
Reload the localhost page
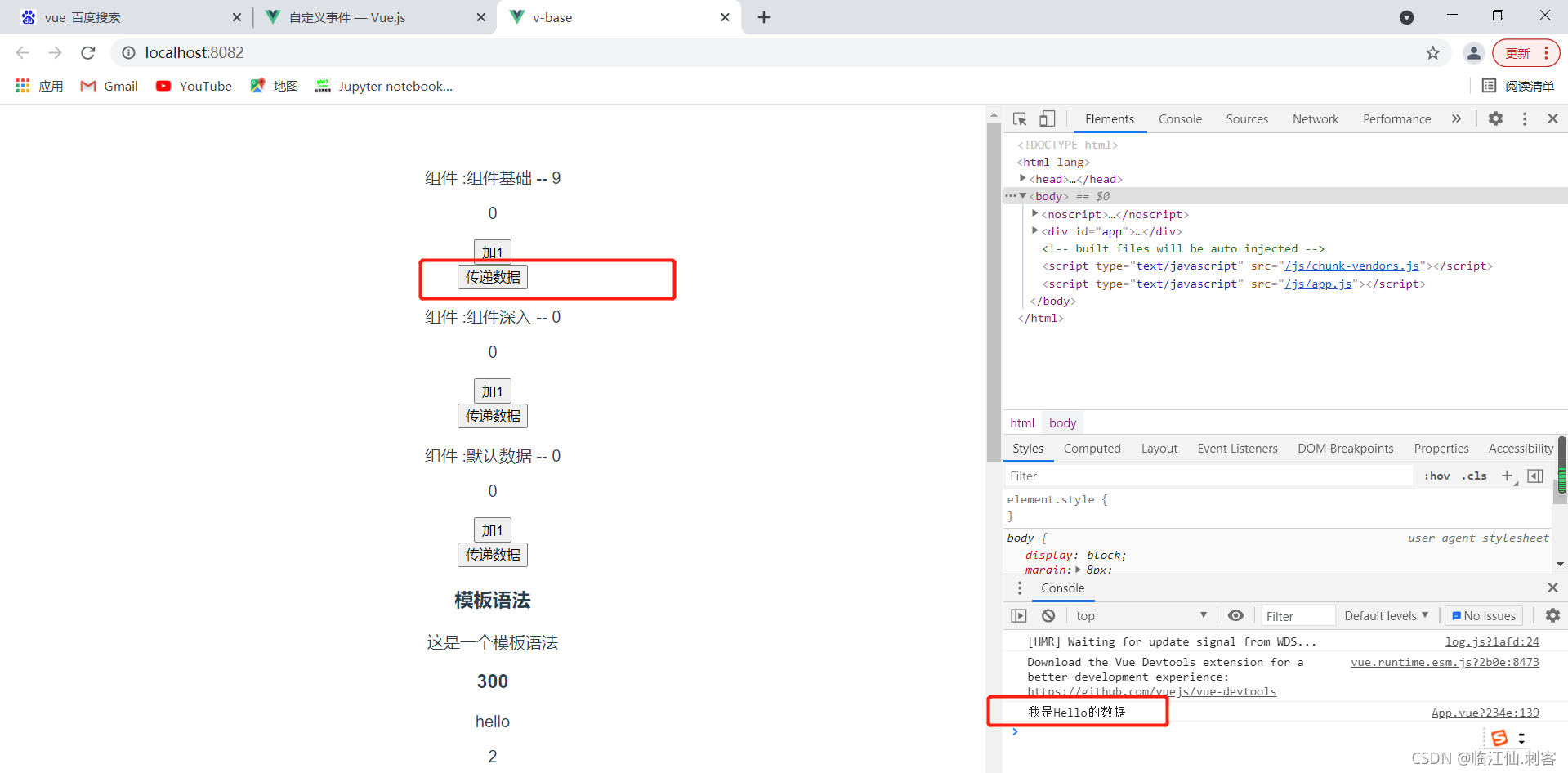click(87, 53)
